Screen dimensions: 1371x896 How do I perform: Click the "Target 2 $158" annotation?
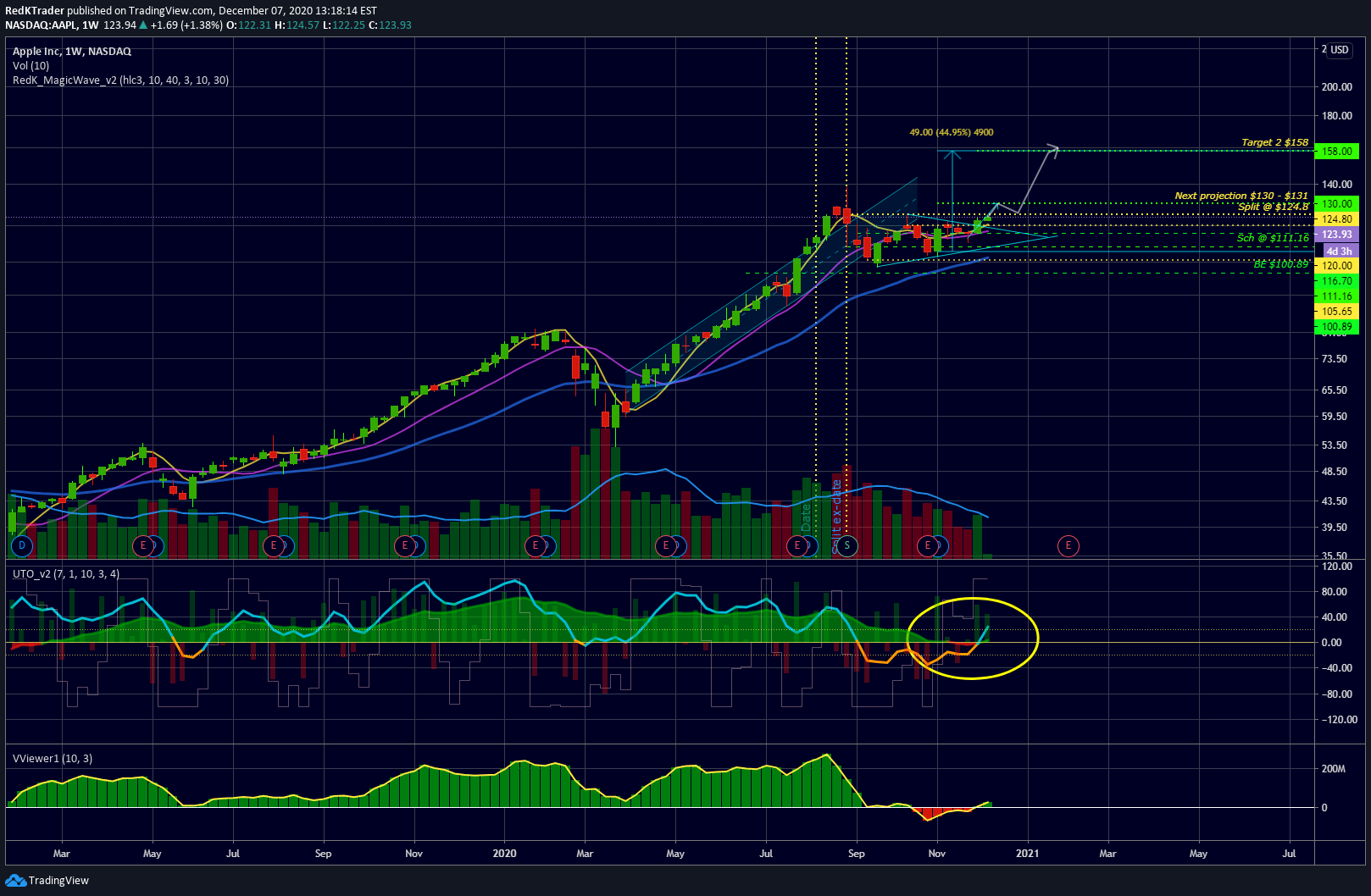(1274, 142)
